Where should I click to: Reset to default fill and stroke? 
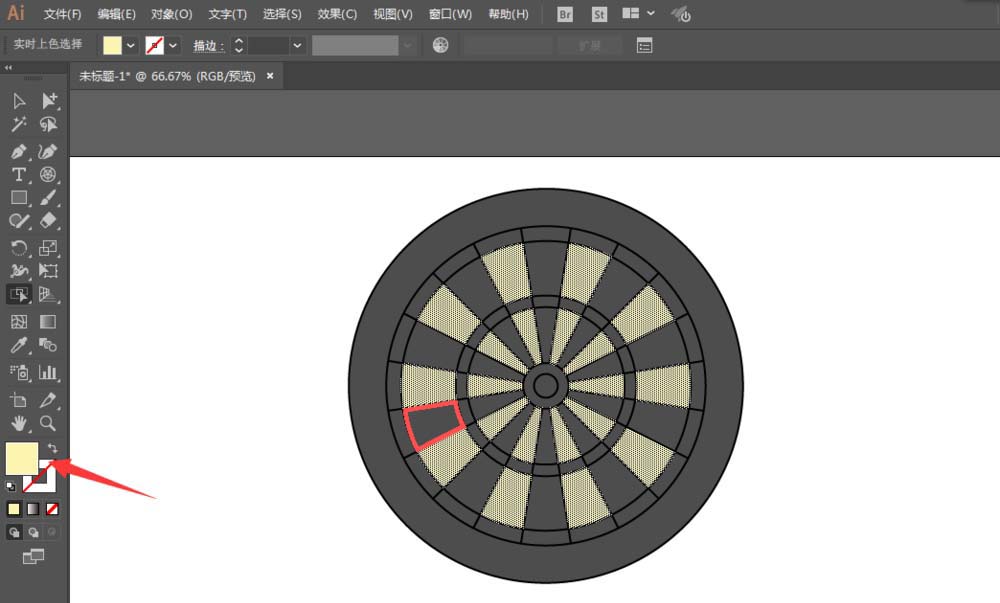(x=11, y=487)
